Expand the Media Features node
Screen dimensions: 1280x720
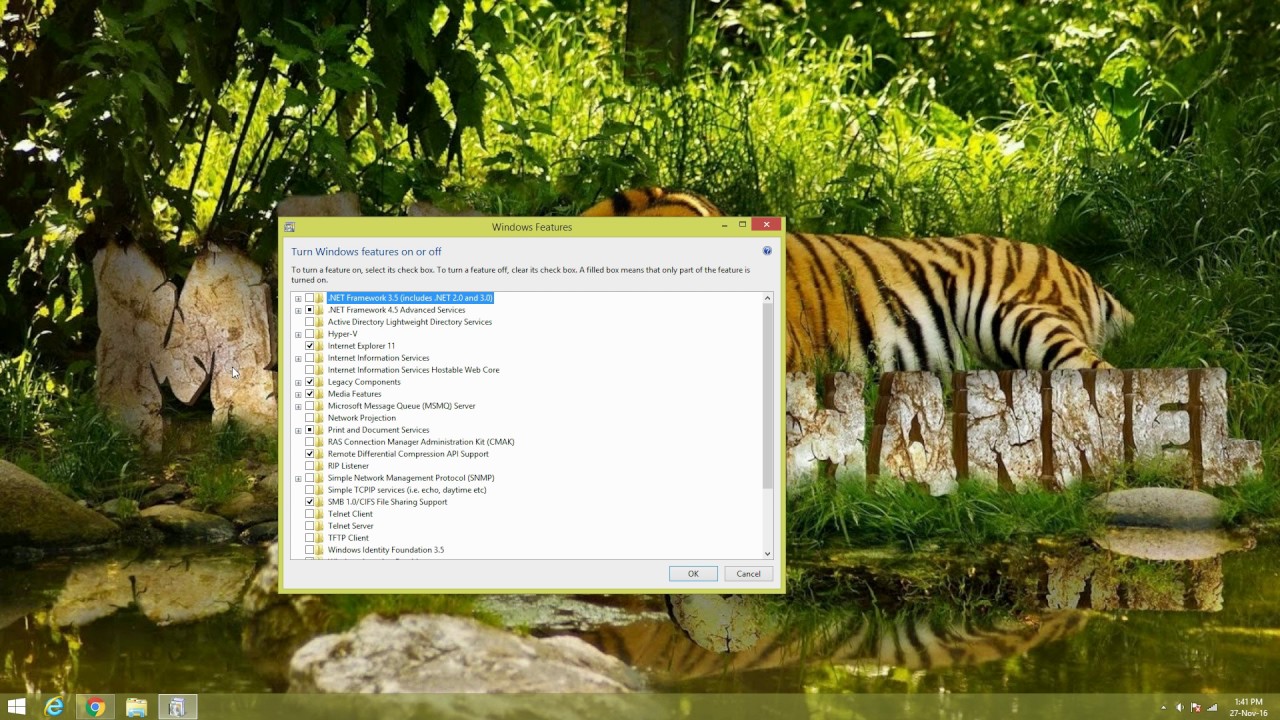(298, 394)
